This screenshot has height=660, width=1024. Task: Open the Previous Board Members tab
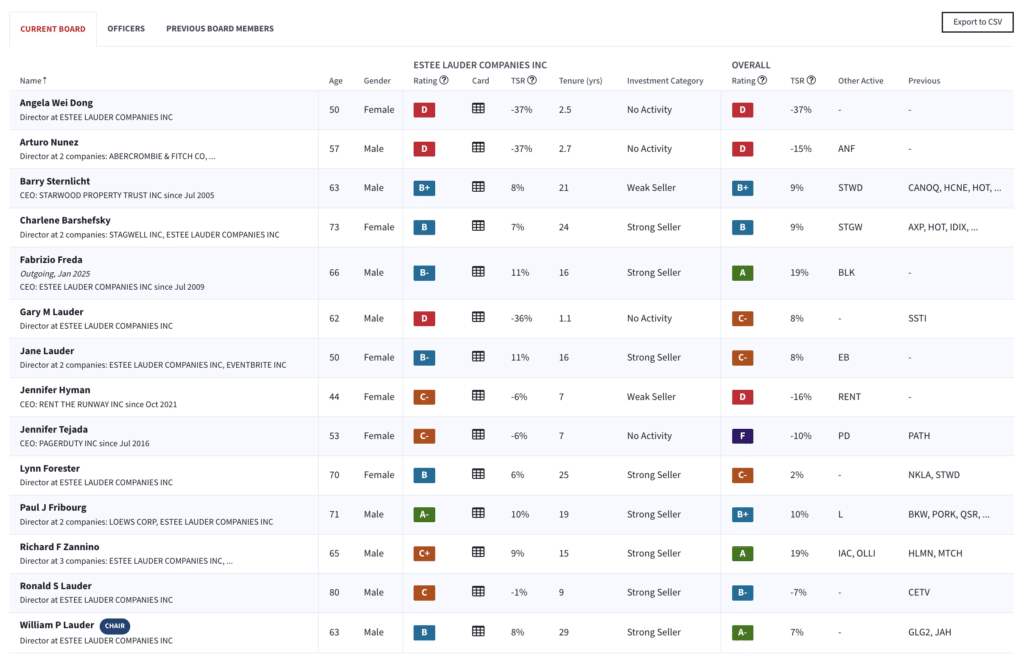click(x=220, y=29)
